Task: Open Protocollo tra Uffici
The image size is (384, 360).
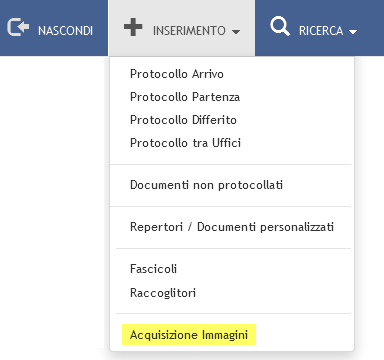Action: click(185, 143)
